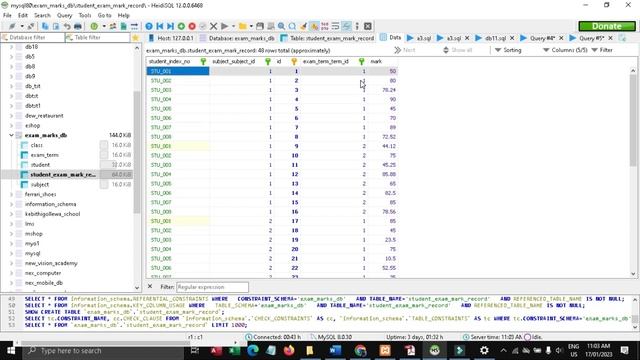Select the exam_term table in the tree

[x=44, y=155]
